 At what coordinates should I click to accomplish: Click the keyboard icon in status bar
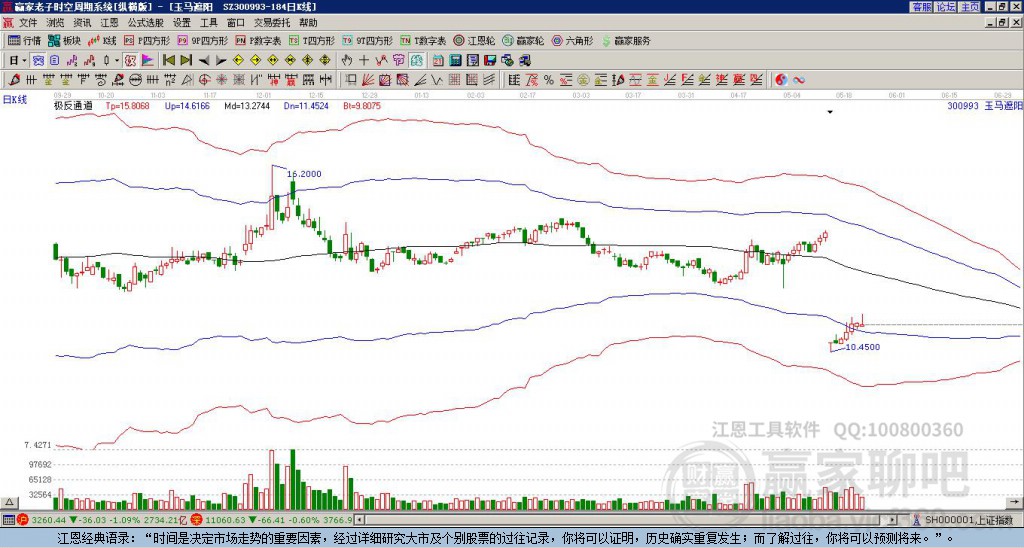coord(8,520)
